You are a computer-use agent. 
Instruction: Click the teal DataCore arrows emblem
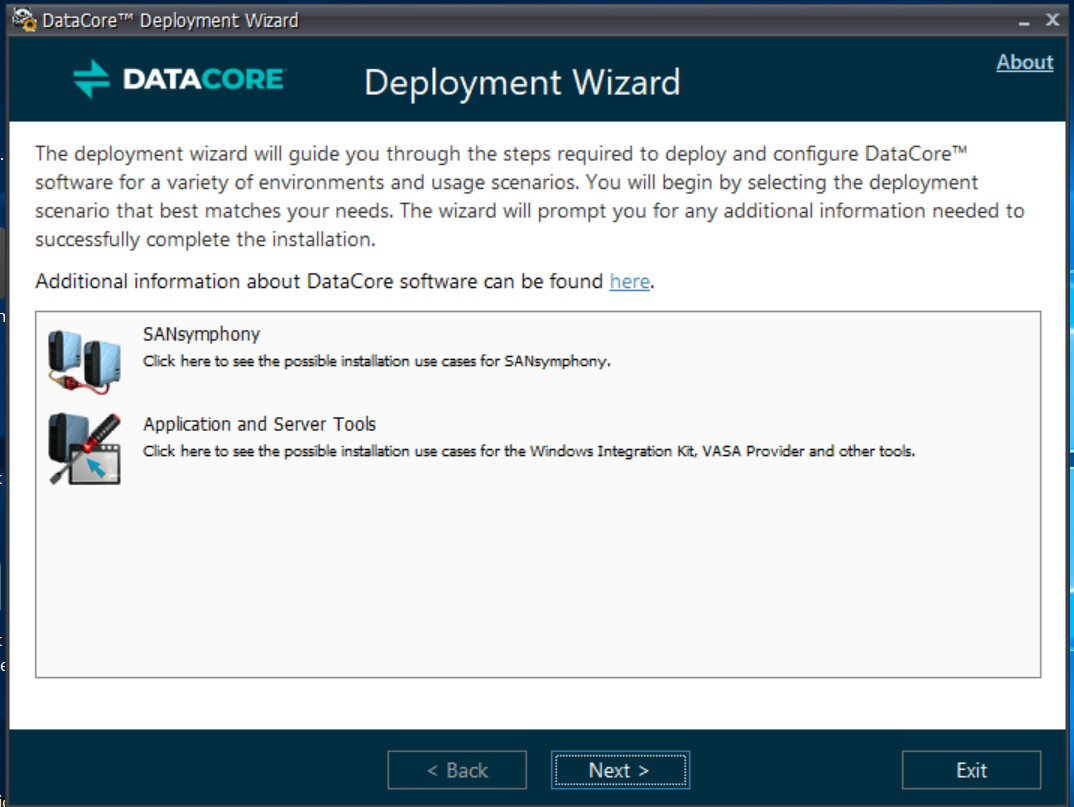(87, 81)
